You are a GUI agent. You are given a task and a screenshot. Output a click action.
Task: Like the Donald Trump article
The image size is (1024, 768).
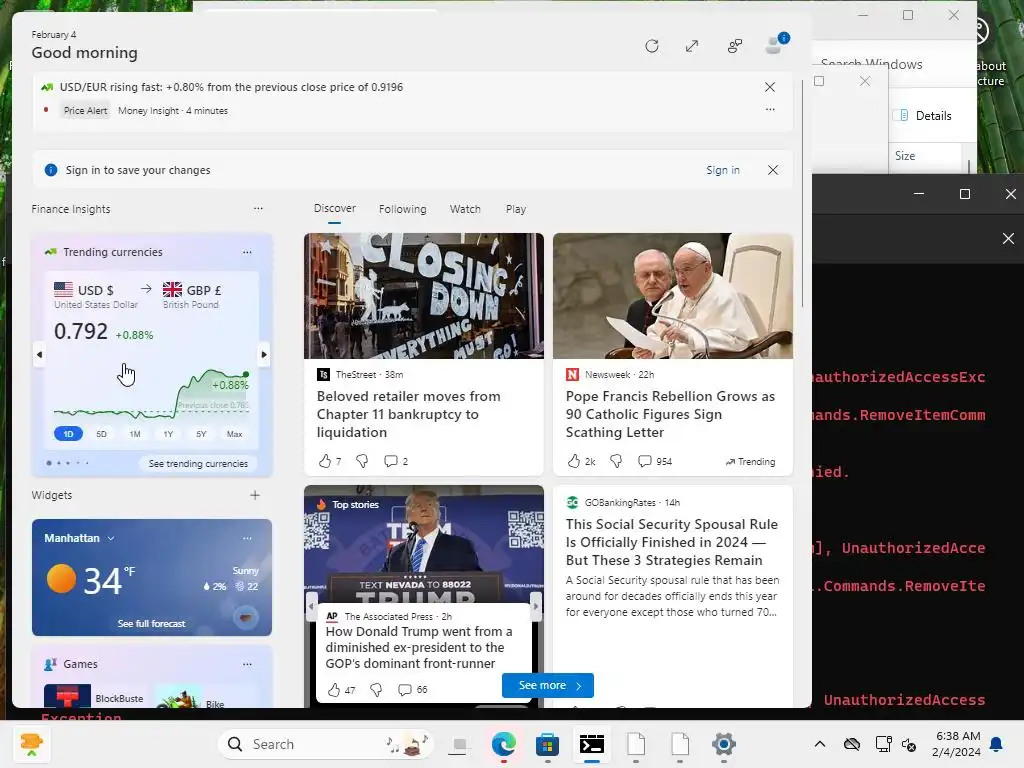click(x=340, y=690)
